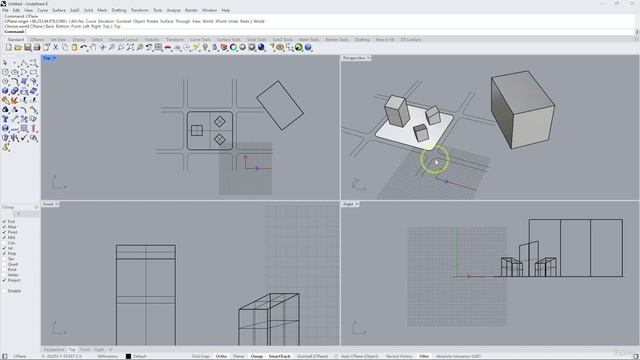Print using the printer icon
Screen dimensions: 640x360
[37, 47]
